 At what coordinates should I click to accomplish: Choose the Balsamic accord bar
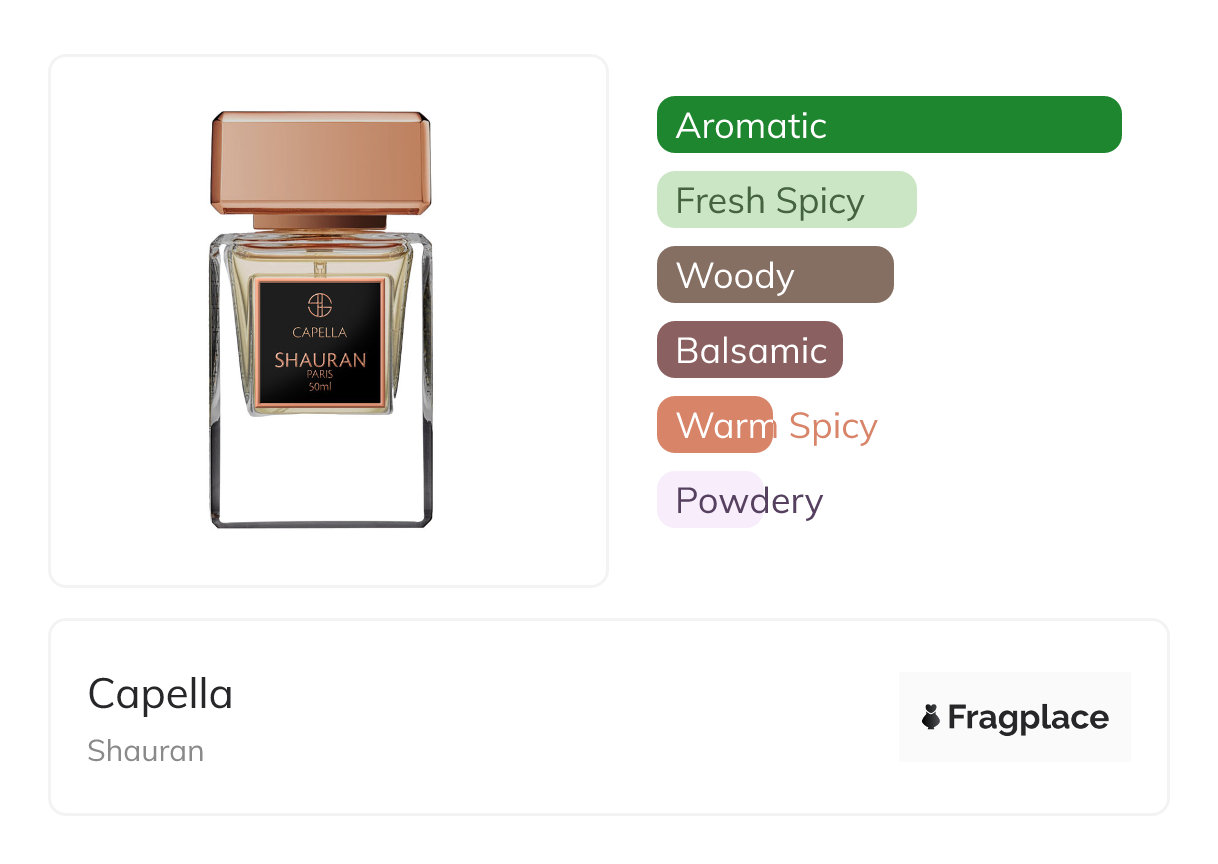(749, 350)
